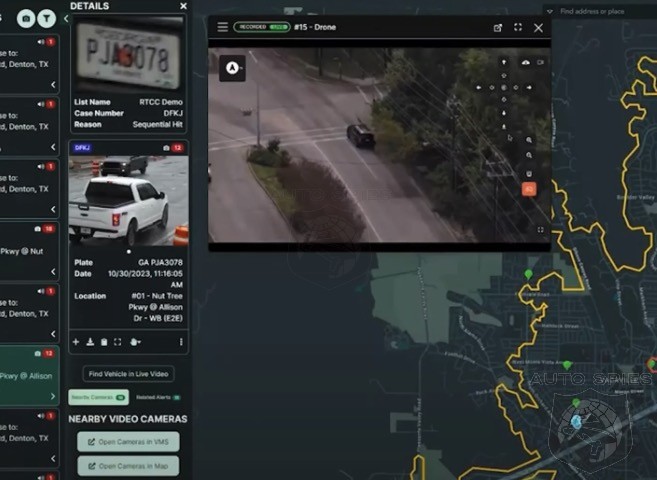Tilt drone camera up with top arrow
This screenshot has width=657, height=480.
click(504, 62)
